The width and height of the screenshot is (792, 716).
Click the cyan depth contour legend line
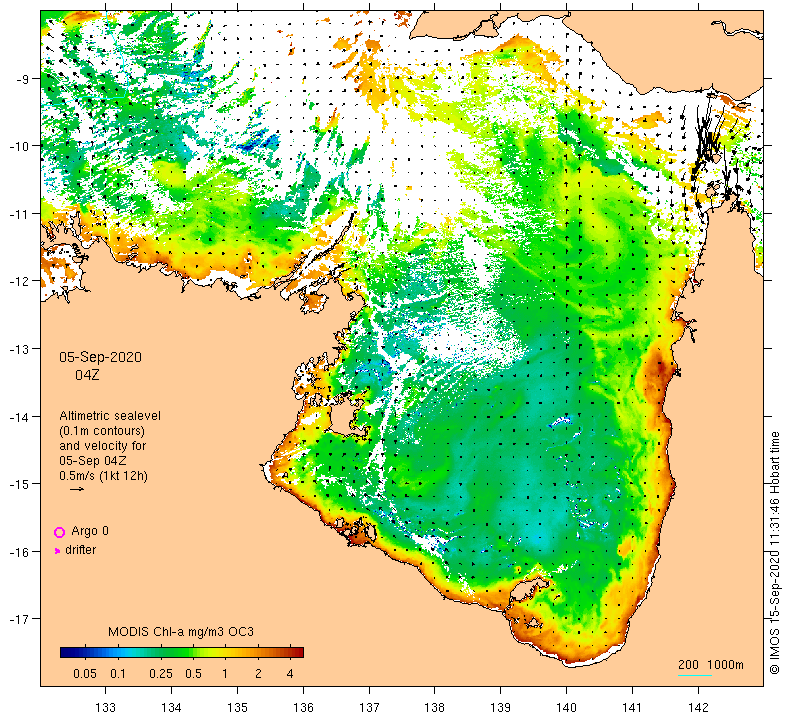tap(695, 675)
